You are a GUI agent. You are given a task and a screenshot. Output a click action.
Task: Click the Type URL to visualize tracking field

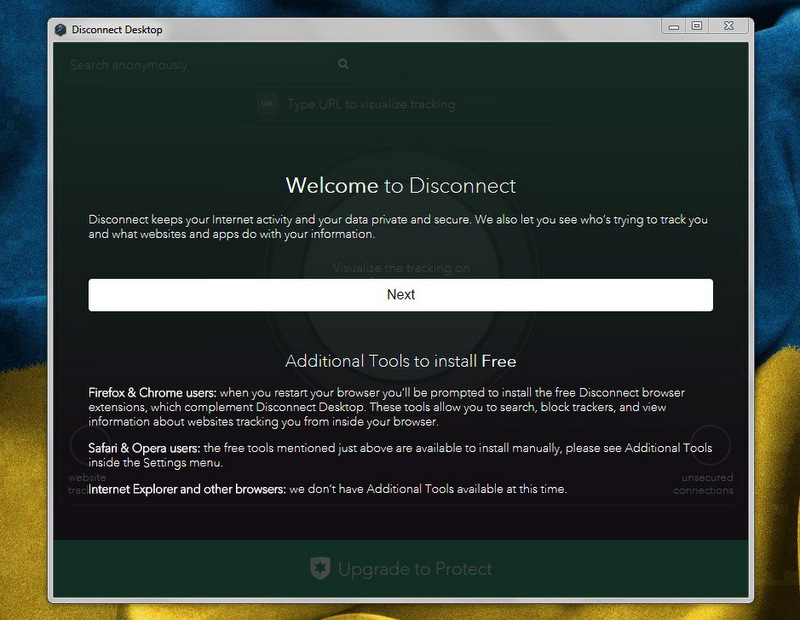(x=401, y=104)
